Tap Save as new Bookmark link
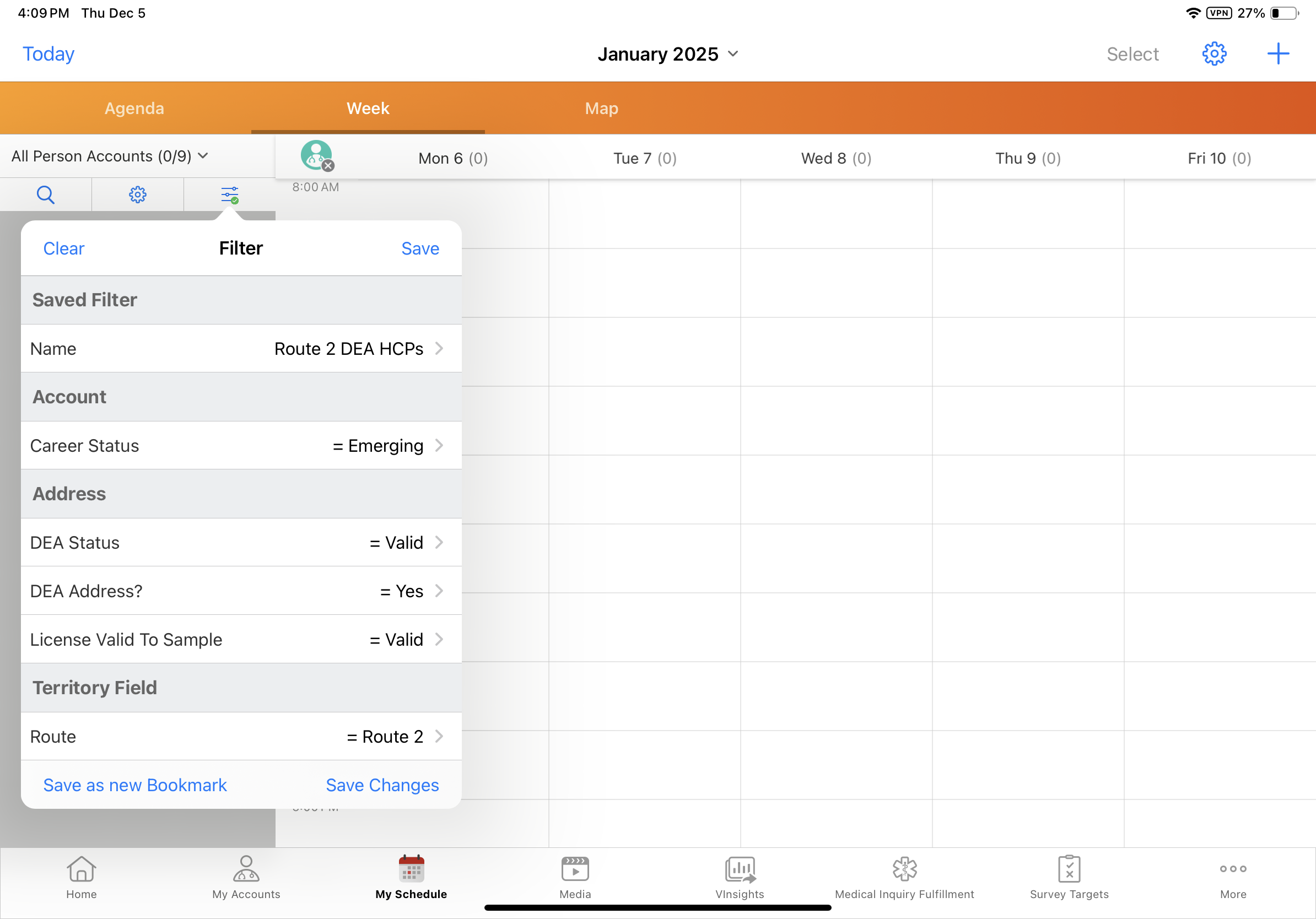 click(x=134, y=785)
